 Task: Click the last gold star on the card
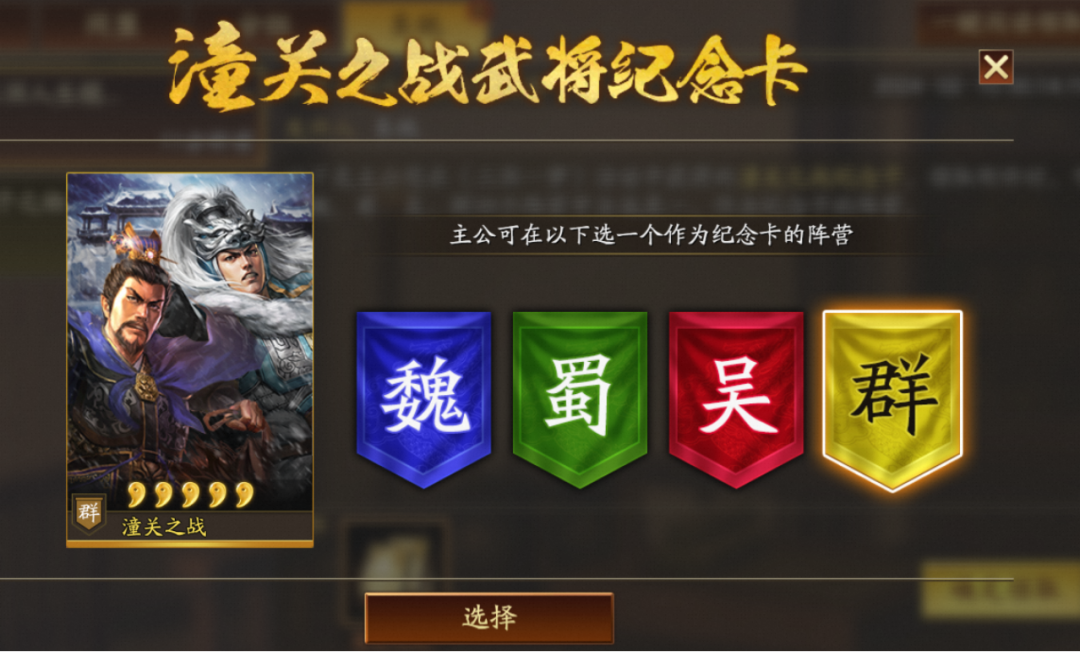pyautogui.click(x=245, y=494)
